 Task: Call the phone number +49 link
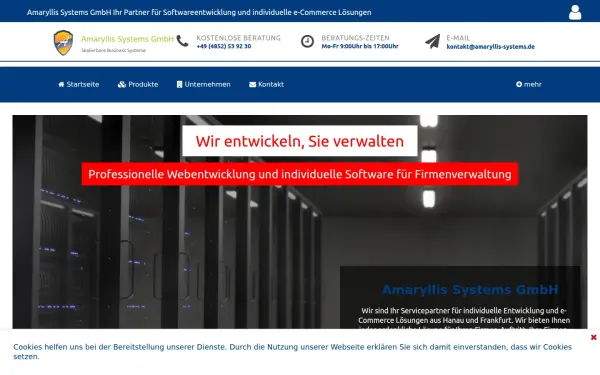pyautogui.click(x=224, y=46)
